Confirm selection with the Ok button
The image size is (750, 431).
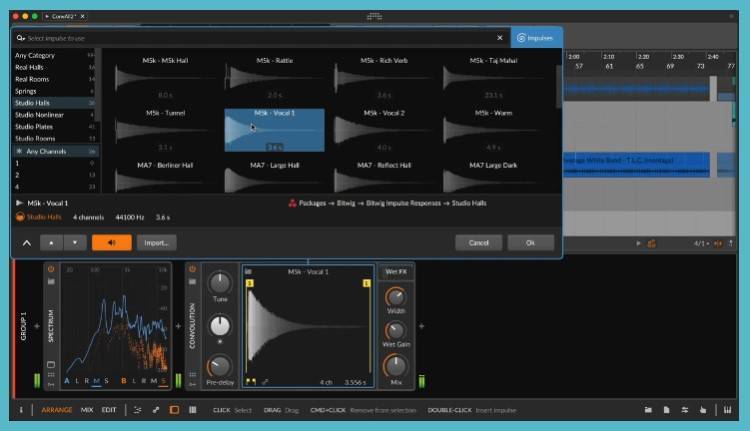coord(530,243)
